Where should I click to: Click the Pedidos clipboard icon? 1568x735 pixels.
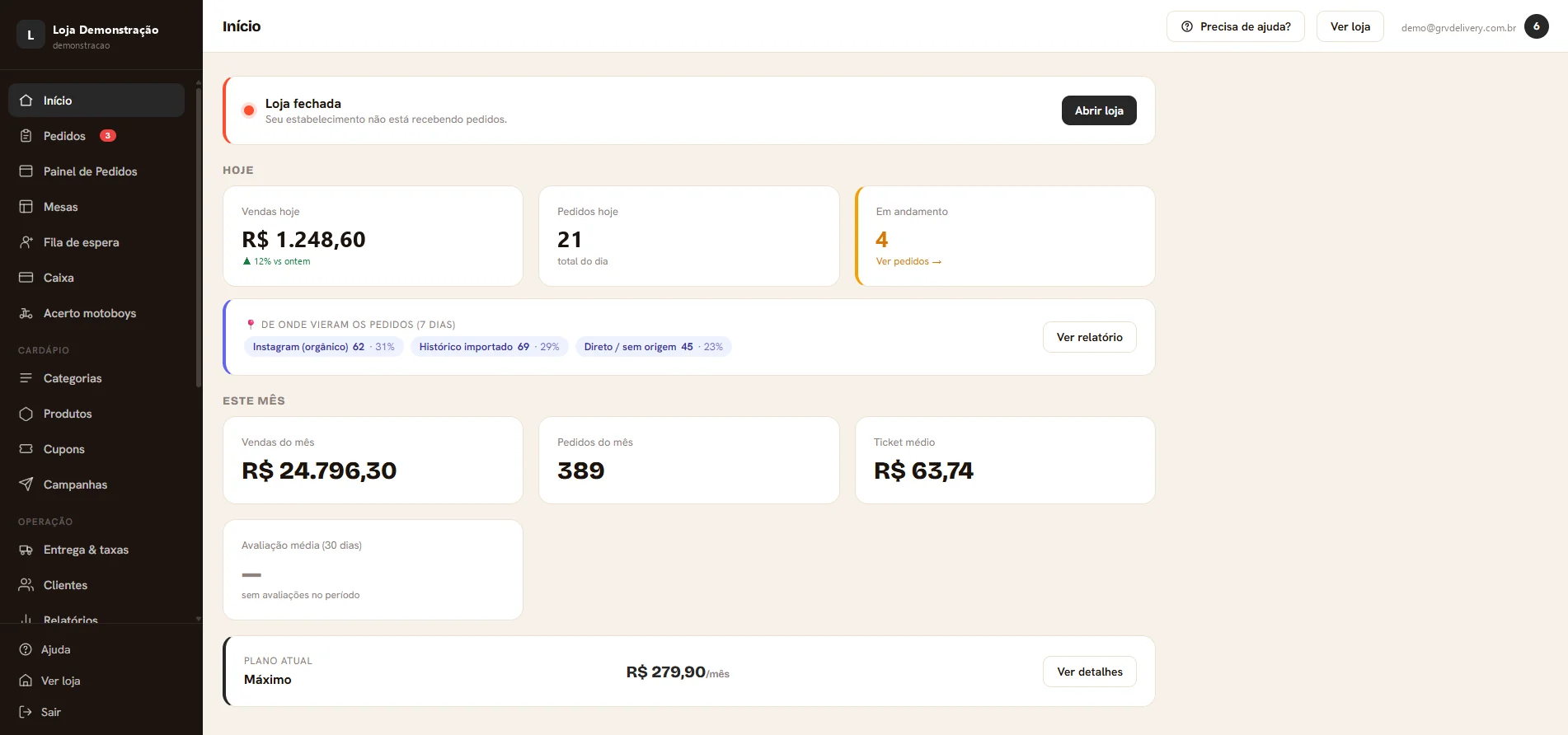(26, 136)
